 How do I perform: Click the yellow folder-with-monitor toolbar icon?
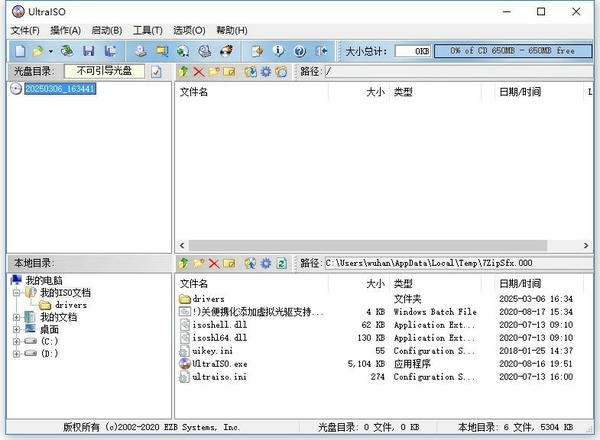pyautogui.click(x=162, y=51)
